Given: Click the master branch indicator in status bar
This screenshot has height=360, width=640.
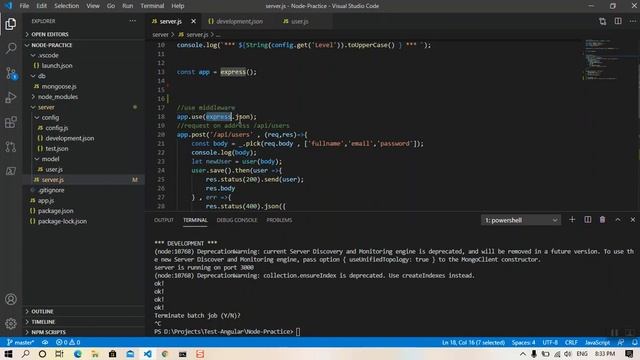Looking at the screenshot, I should pyautogui.click(x=20, y=342).
